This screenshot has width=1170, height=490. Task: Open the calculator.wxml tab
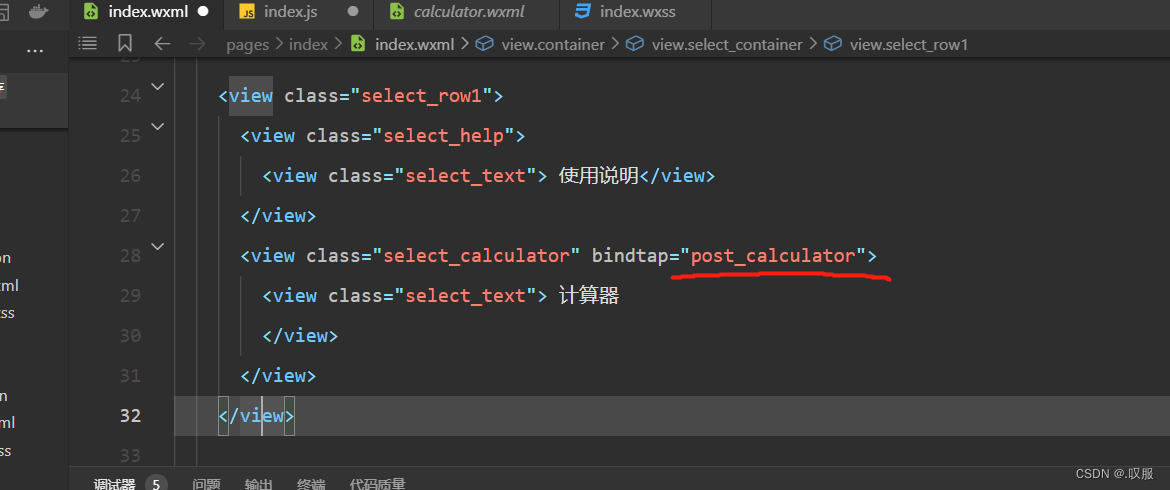466,12
